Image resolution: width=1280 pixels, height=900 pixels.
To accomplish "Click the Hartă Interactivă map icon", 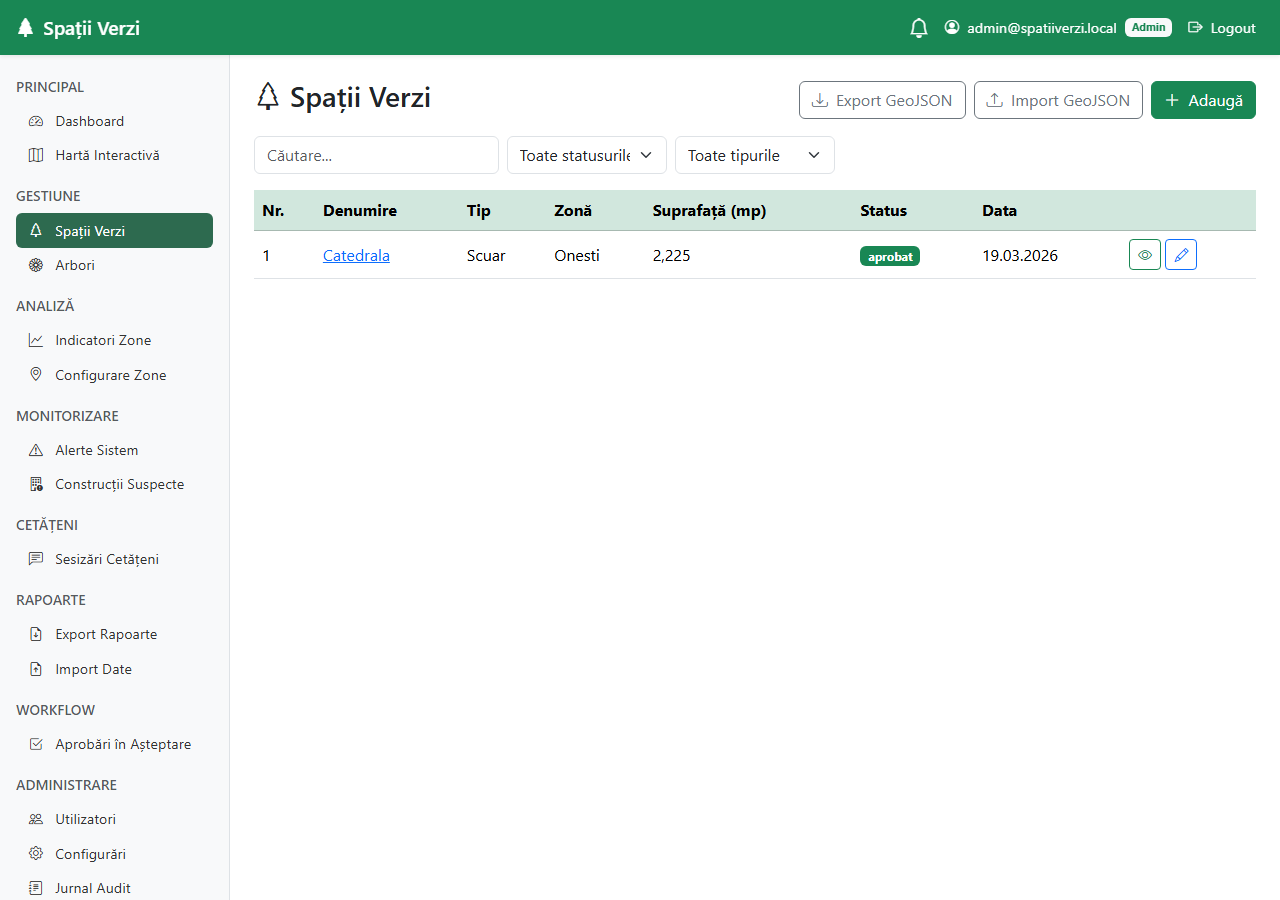I will coord(36,155).
